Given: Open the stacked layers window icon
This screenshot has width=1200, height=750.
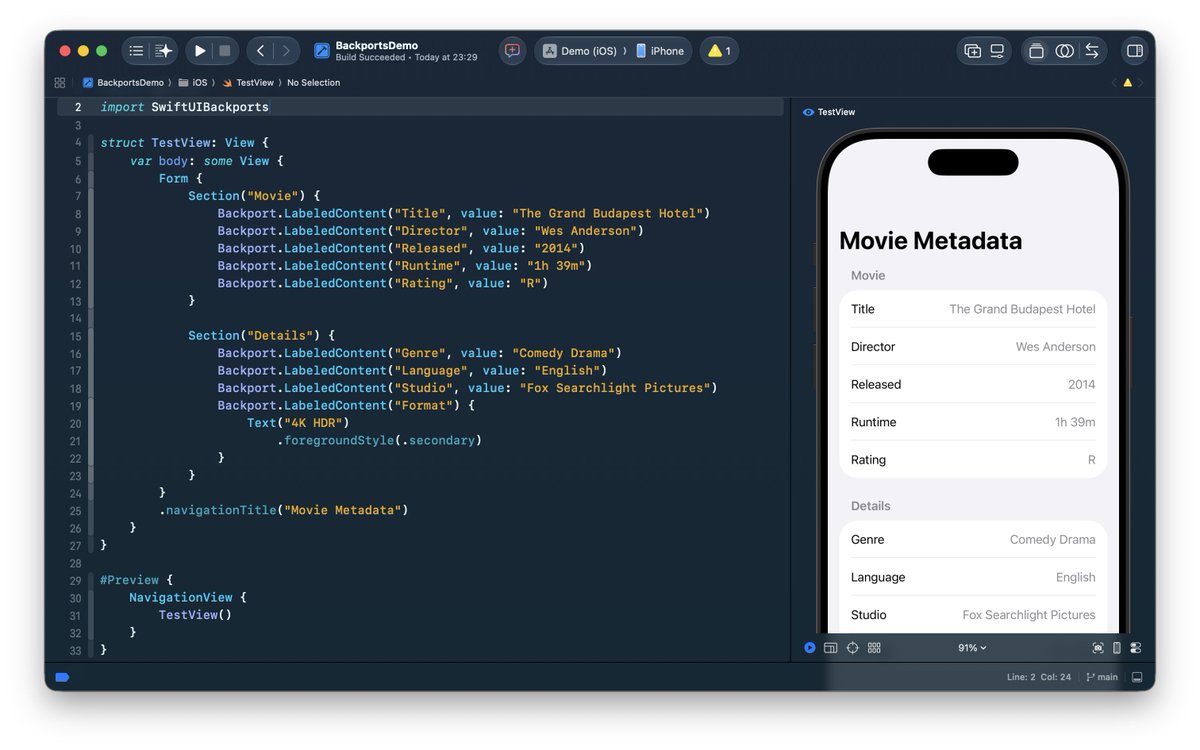Looking at the screenshot, I should (1037, 51).
